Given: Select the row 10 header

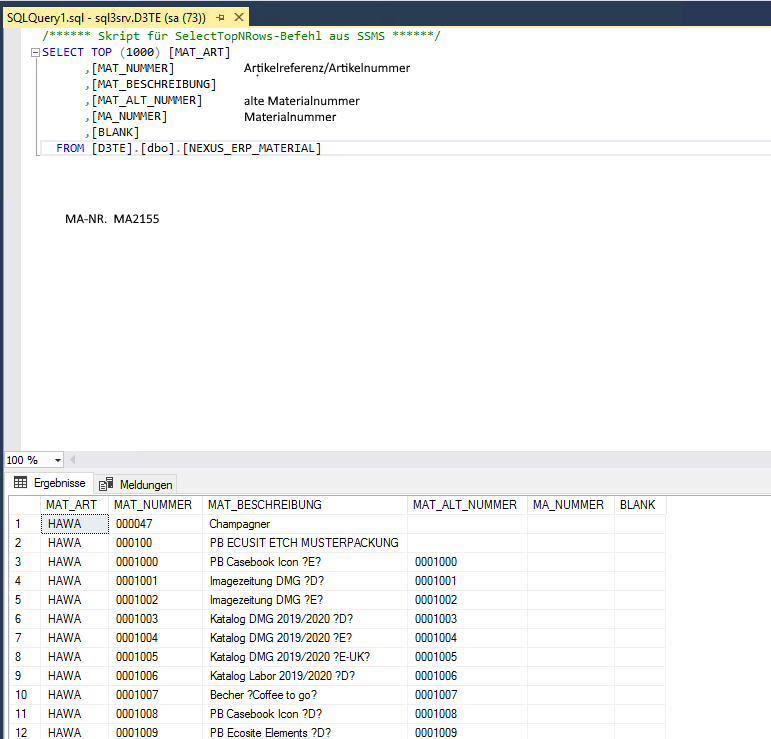Looking at the screenshot, I should 22,695.
